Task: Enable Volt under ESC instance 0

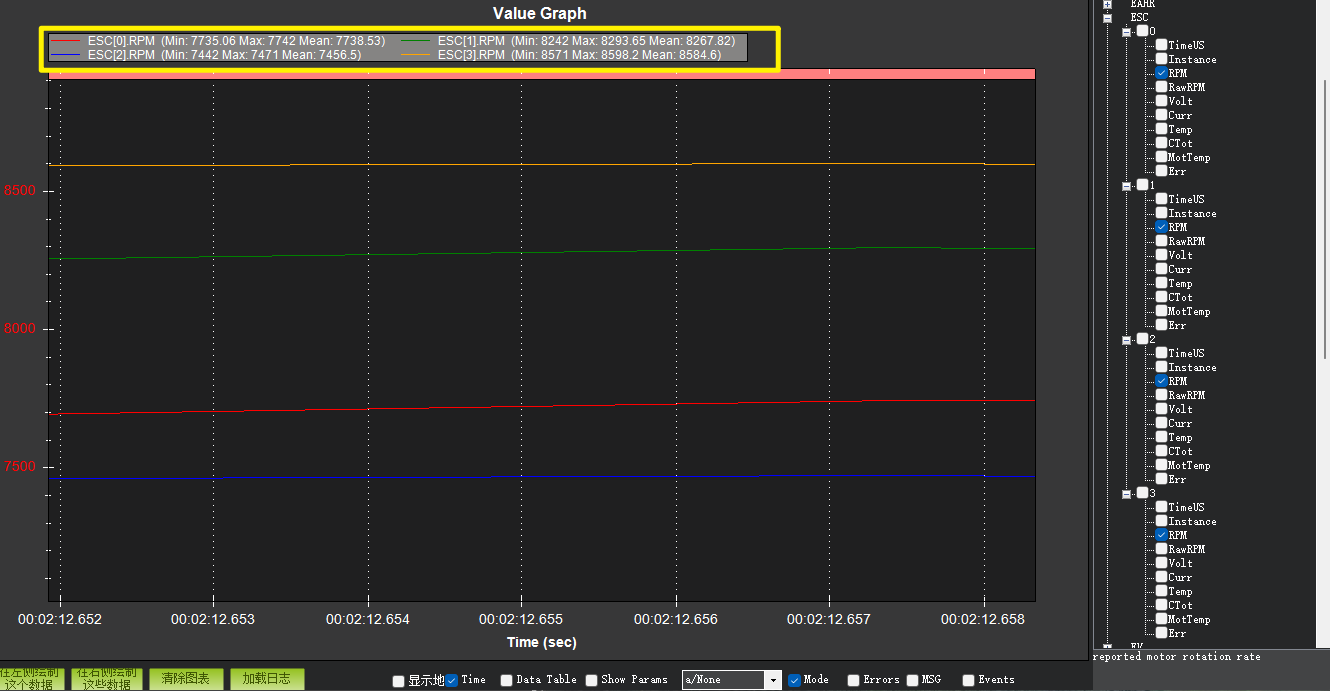Action: [x=1161, y=101]
